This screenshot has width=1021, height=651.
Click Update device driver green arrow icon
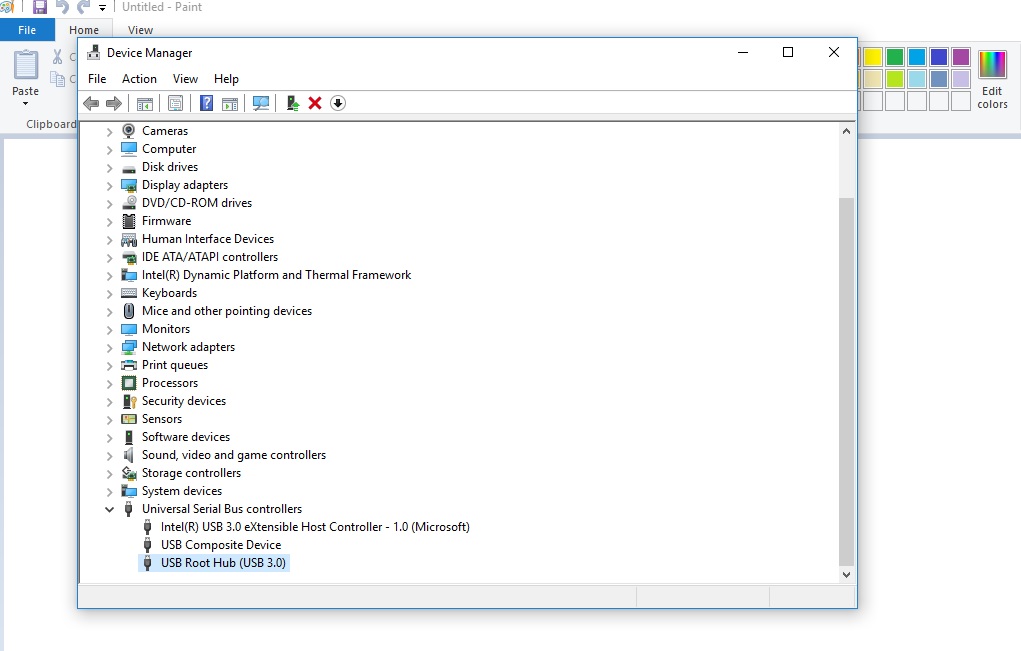292,103
